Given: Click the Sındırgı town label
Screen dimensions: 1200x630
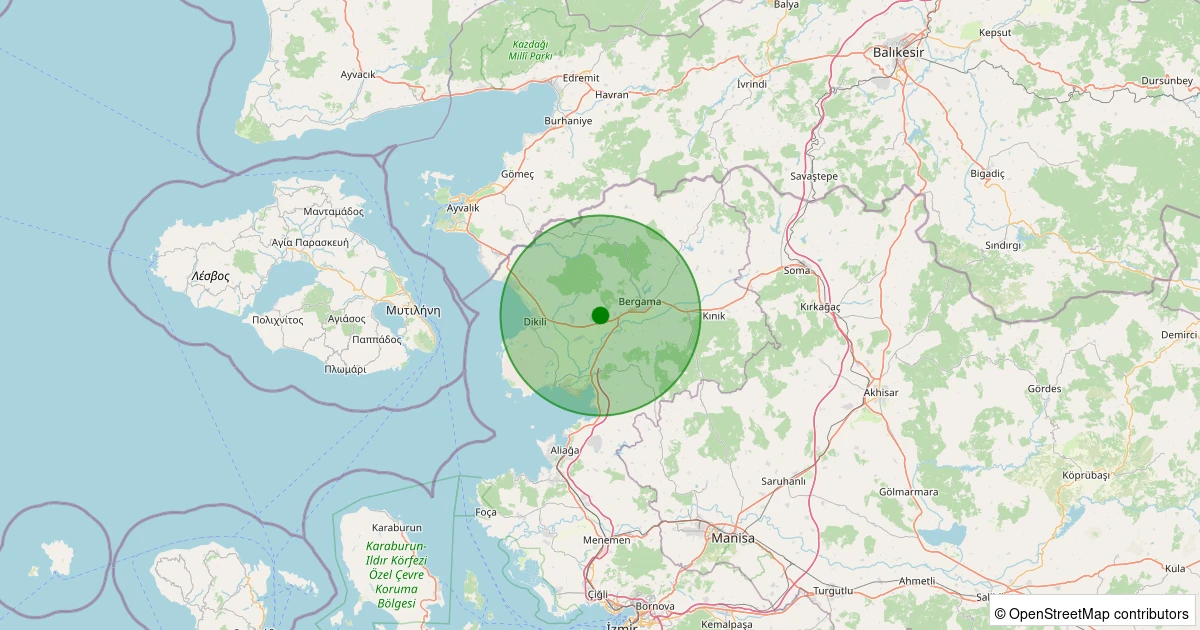Looking at the screenshot, I should pyautogui.click(x=1001, y=245).
